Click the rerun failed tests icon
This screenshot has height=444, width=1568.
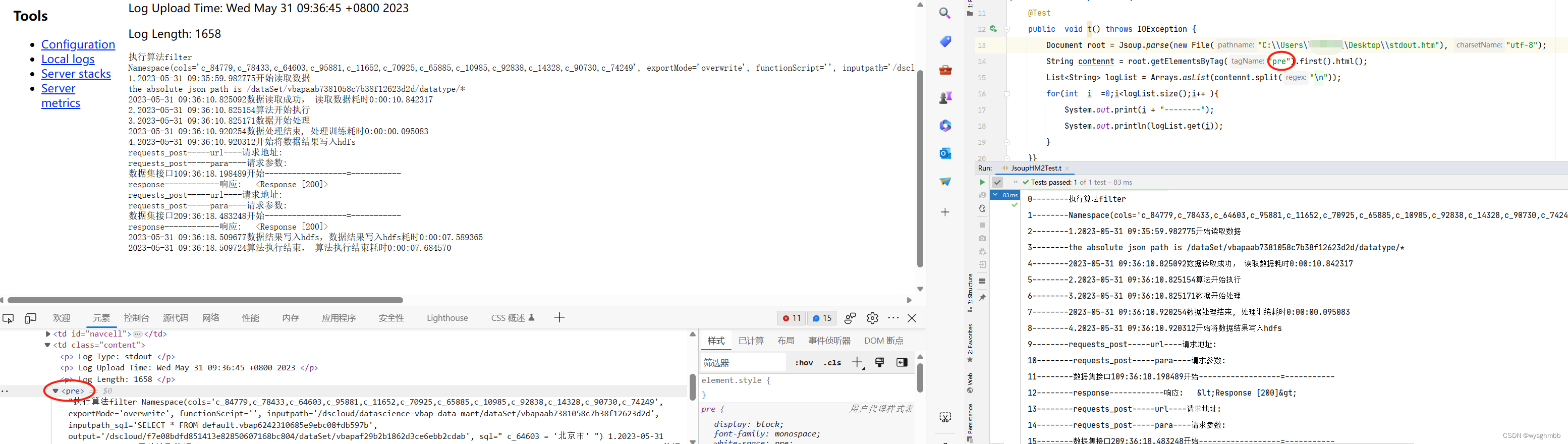point(982,195)
